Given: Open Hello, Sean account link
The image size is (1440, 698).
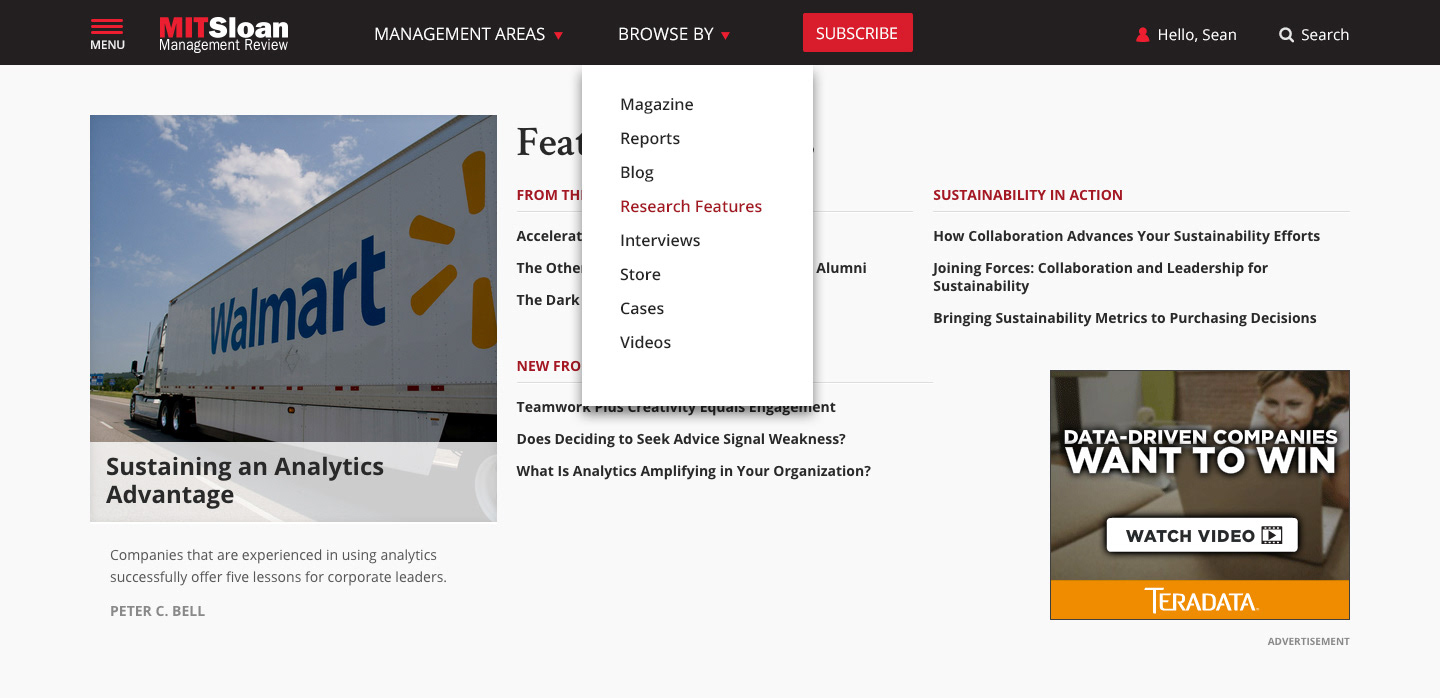Looking at the screenshot, I should click(x=1197, y=35).
